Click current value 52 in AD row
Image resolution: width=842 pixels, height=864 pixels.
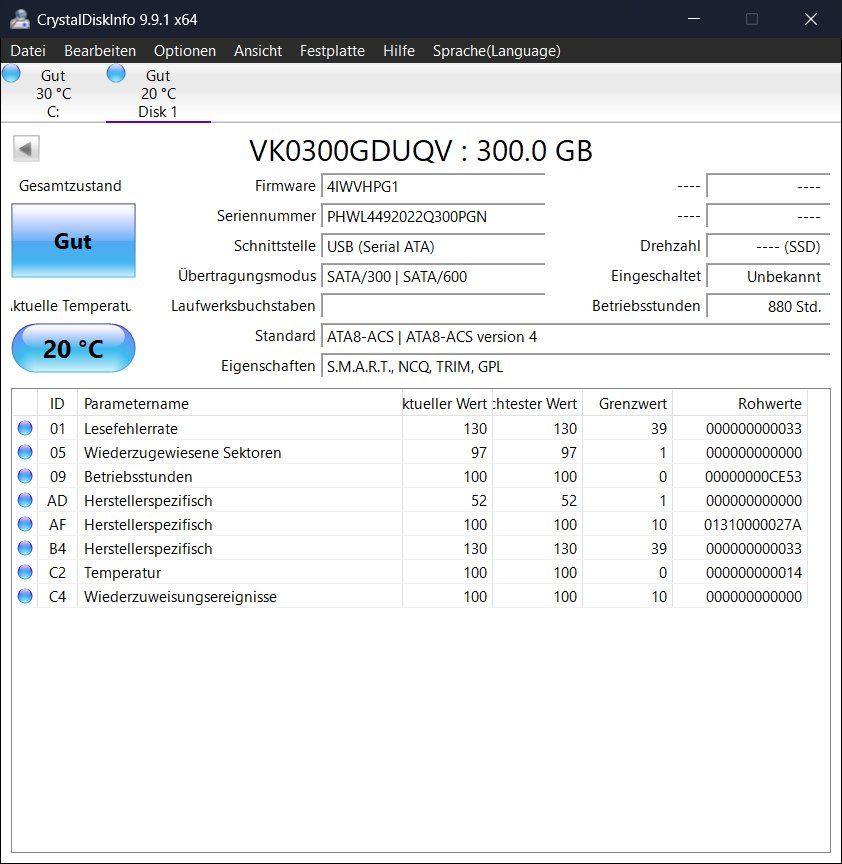479,500
